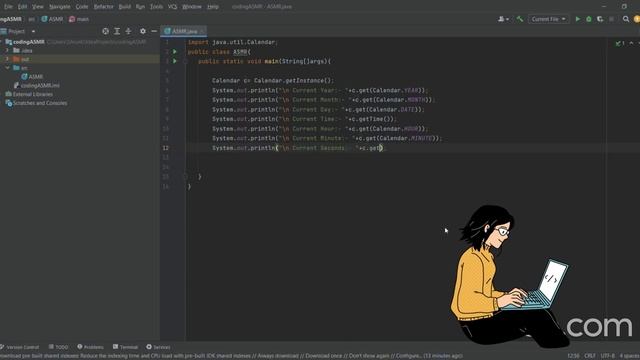Image resolution: width=640 pixels, height=360 pixels.
Task: Open Services tool window
Action: [158, 347]
